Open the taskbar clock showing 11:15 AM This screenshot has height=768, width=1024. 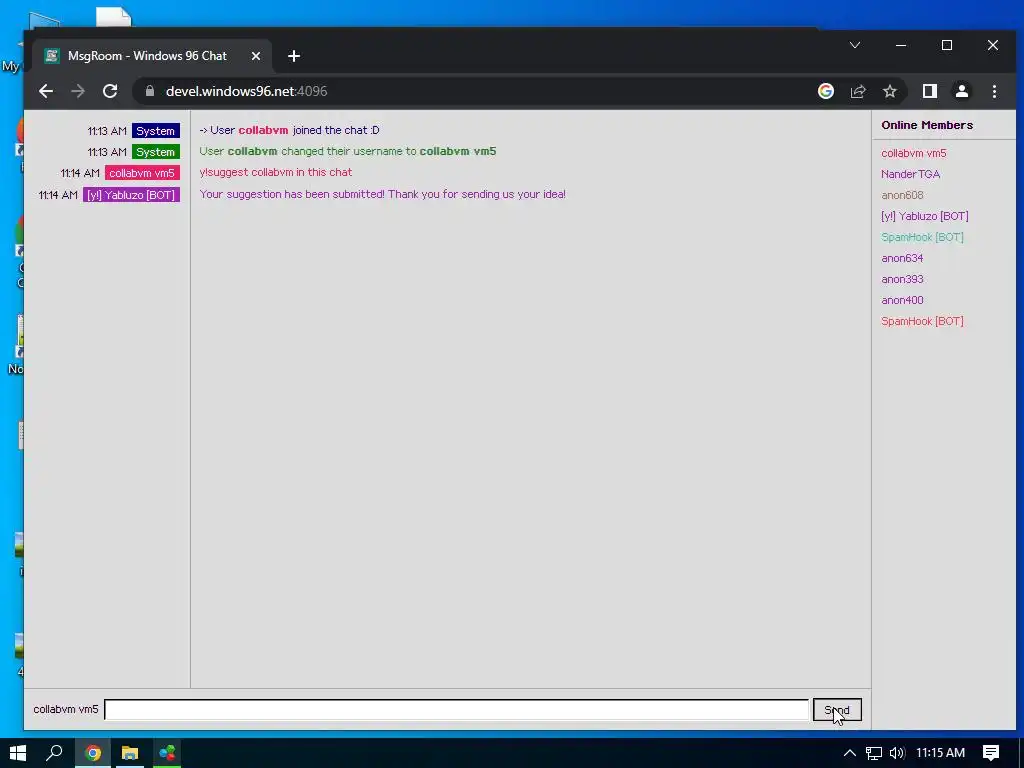tap(940, 753)
